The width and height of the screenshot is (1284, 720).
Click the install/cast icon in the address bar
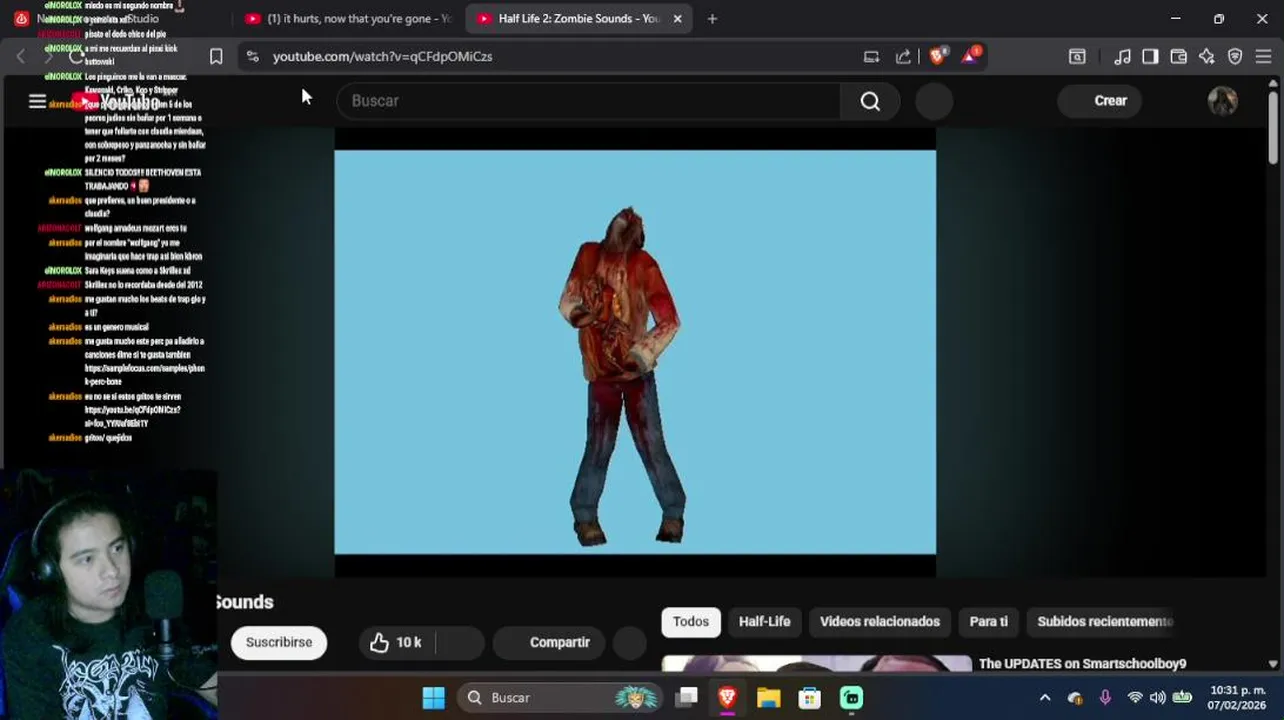871,57
